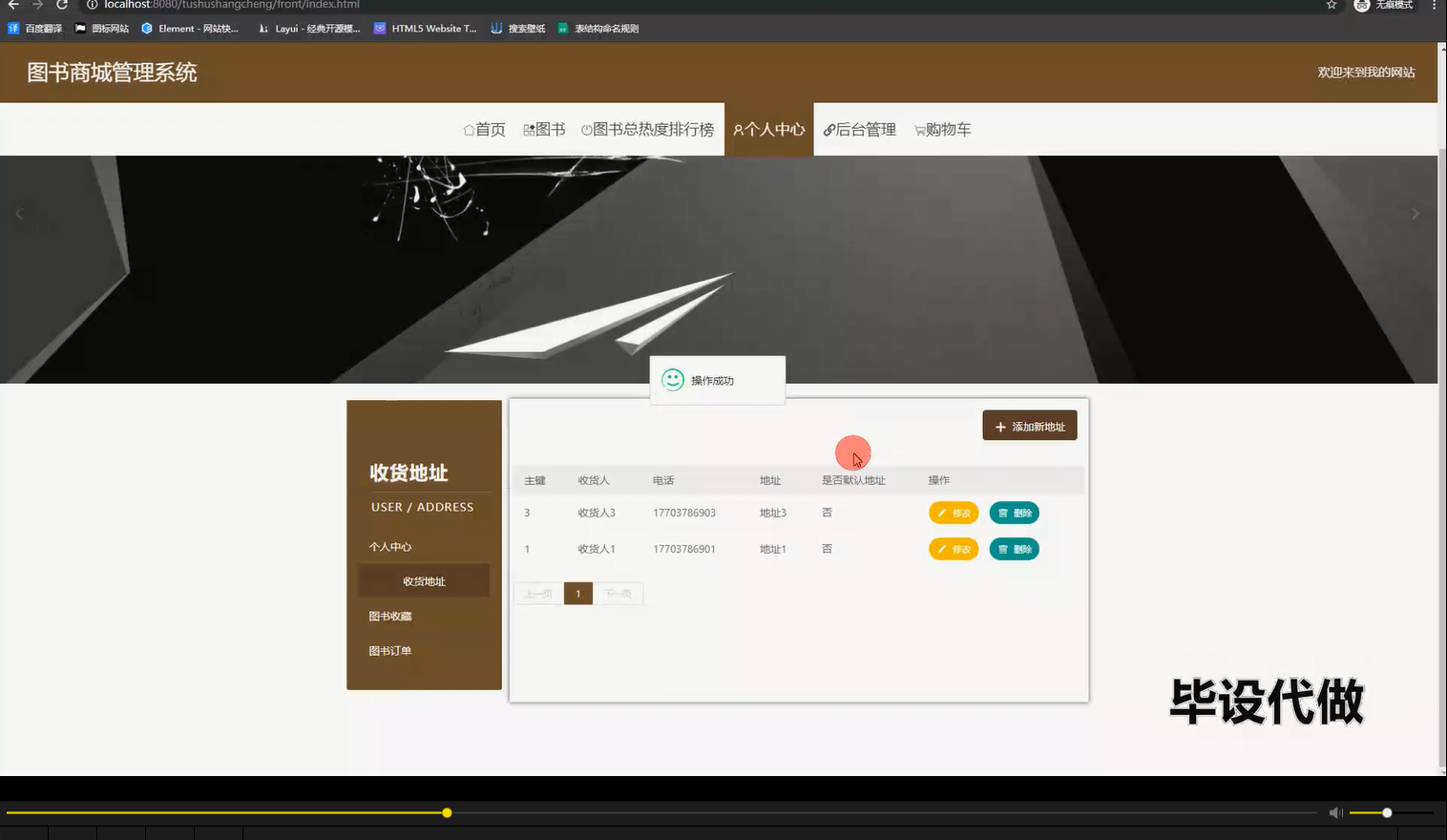This screenshot has width=1447, height=840.
Task: Open the browser profile menu labeled 无痕模式
Action: (x=1382, y=6)
